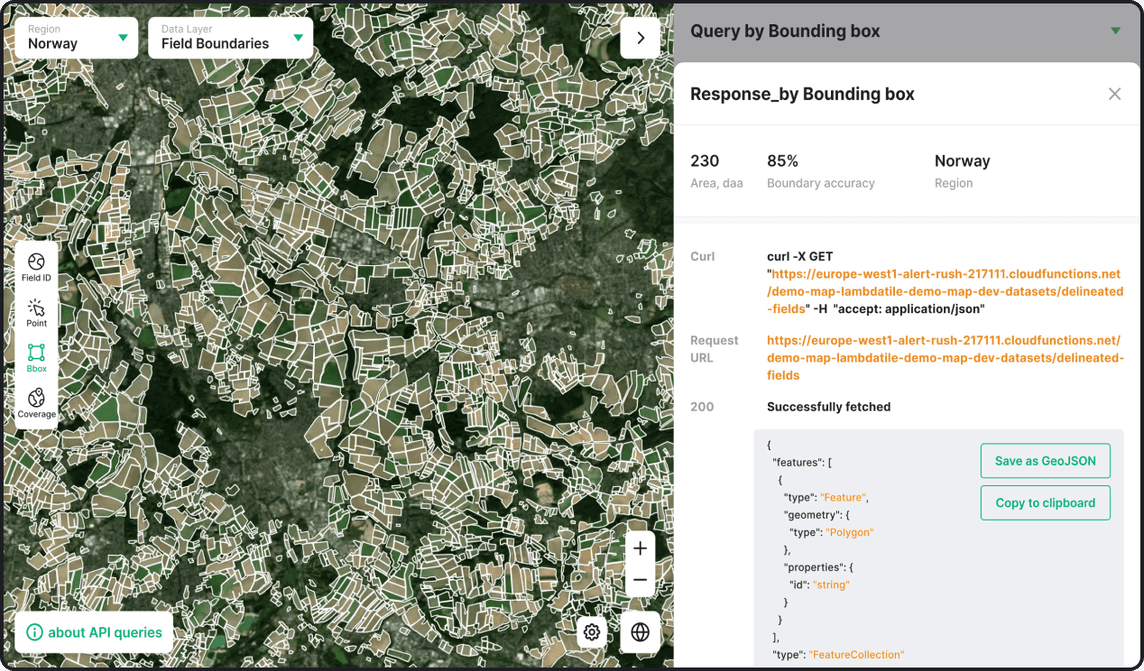Open the Curl command URL link
The height and width of the screenshot is (671, 1144).
[946, 292]
